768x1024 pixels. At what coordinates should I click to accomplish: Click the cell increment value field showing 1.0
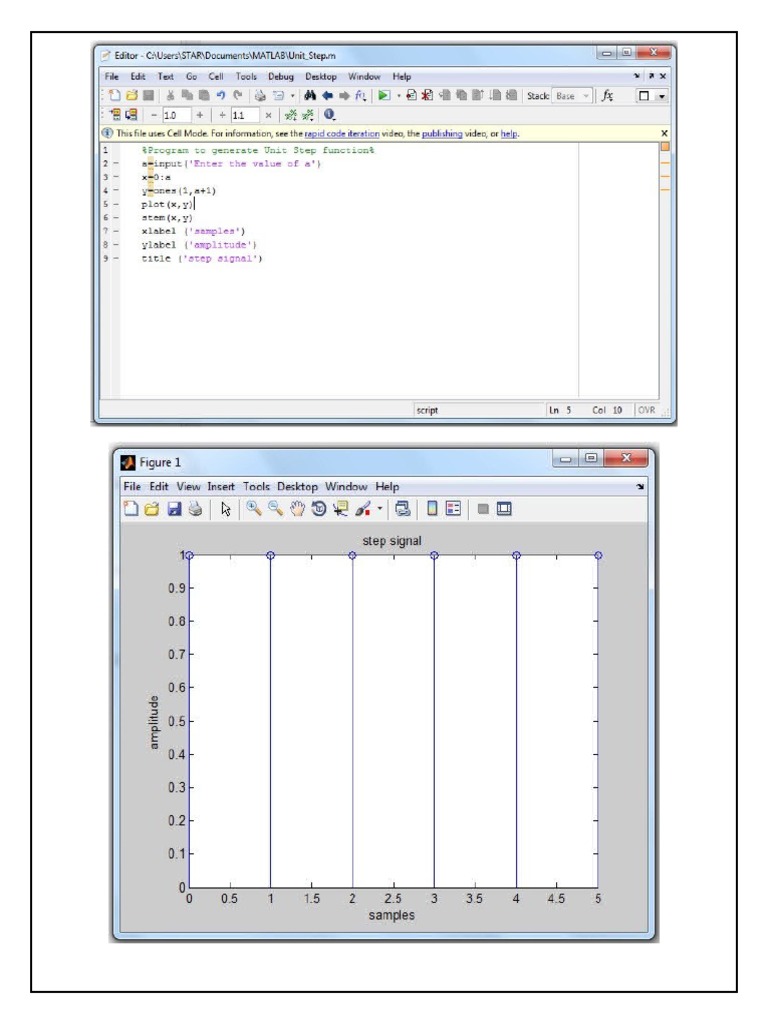(x=172, y=114)
